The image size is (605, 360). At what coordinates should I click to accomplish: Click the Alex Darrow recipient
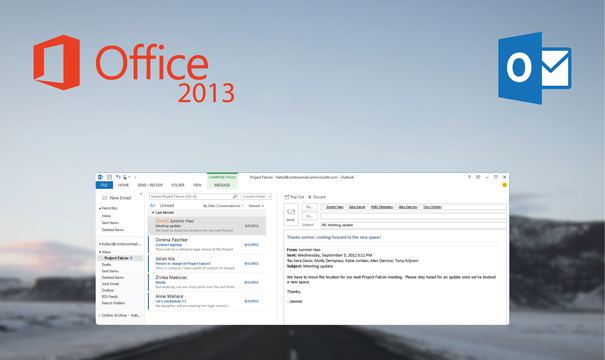tap(408, 207)
